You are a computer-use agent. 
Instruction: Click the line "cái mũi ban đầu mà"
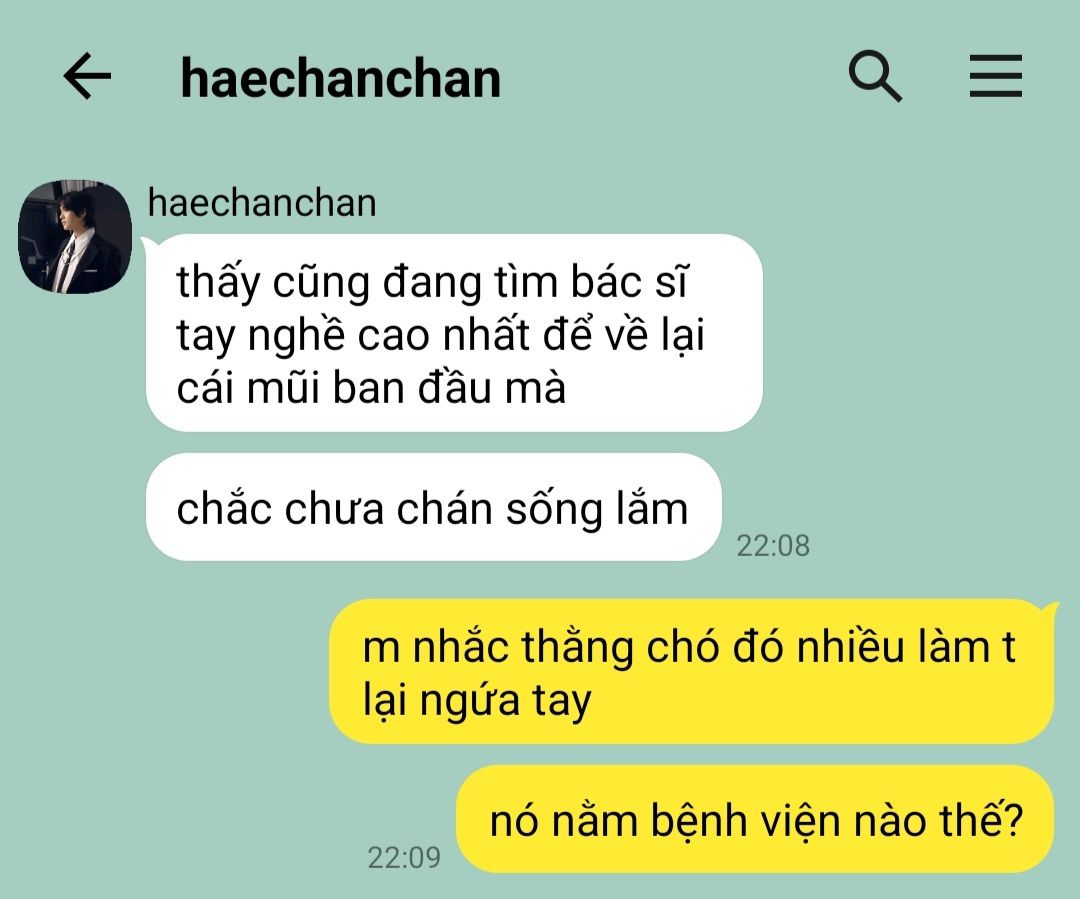(371, 388)
